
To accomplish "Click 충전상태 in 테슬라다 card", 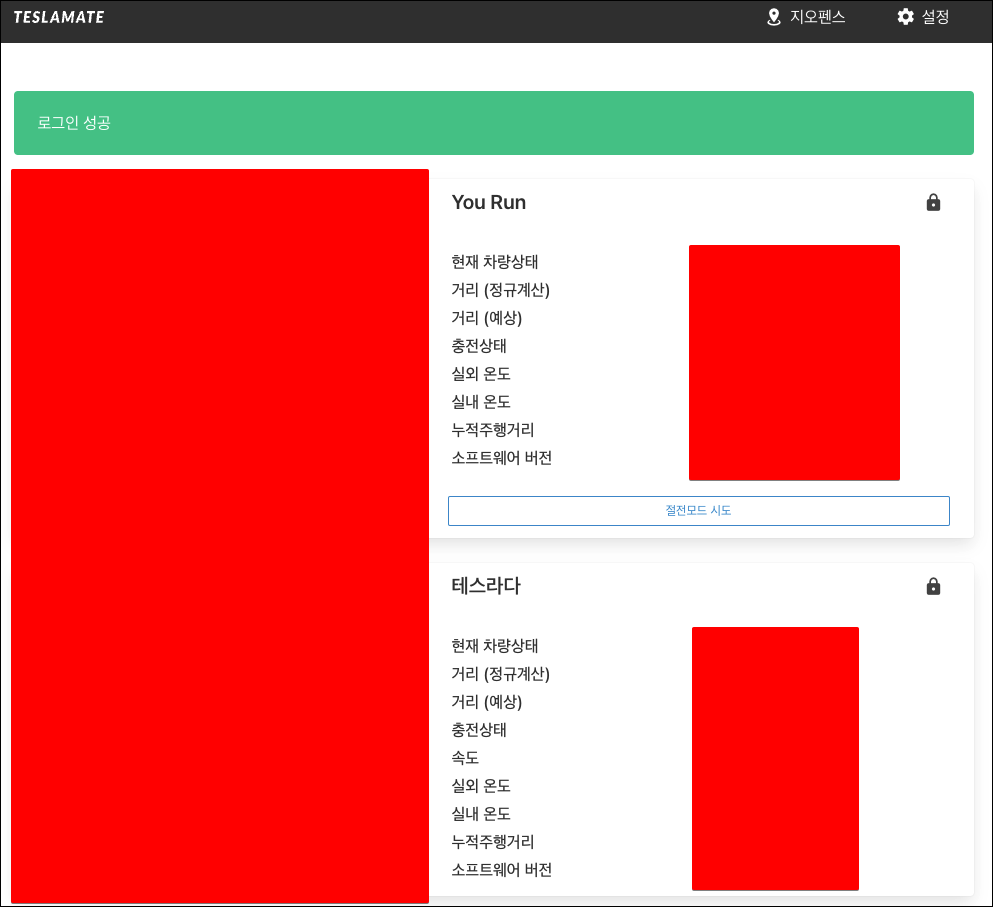I will [479, 730].
